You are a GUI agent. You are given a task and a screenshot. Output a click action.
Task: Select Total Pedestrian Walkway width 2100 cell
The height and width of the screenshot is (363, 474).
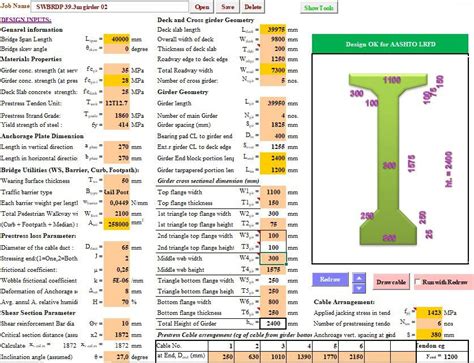(x=116, y=213)
